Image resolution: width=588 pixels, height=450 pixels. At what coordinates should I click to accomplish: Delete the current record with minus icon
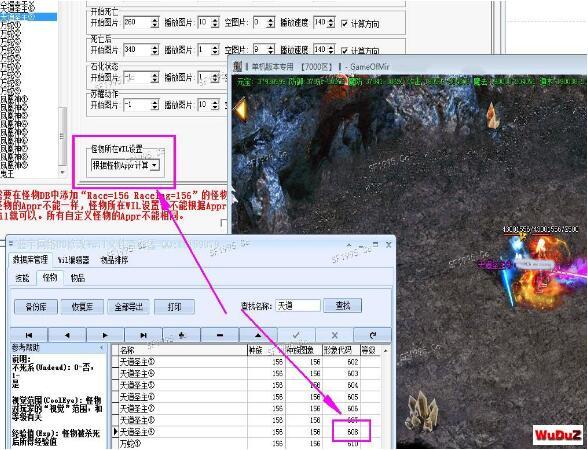pos(220,335)
